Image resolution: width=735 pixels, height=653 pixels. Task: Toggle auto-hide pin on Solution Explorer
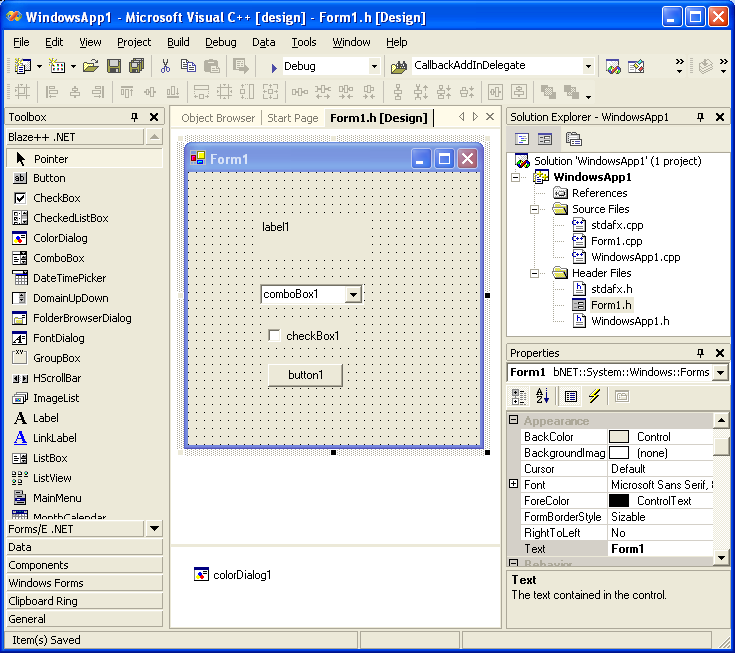[x=701, y=117]
